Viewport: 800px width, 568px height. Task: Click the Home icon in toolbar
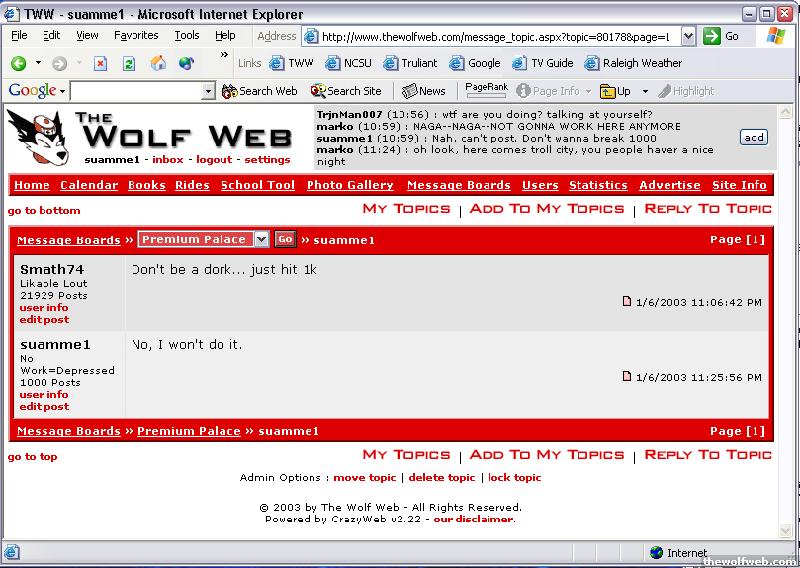point(157,63)
